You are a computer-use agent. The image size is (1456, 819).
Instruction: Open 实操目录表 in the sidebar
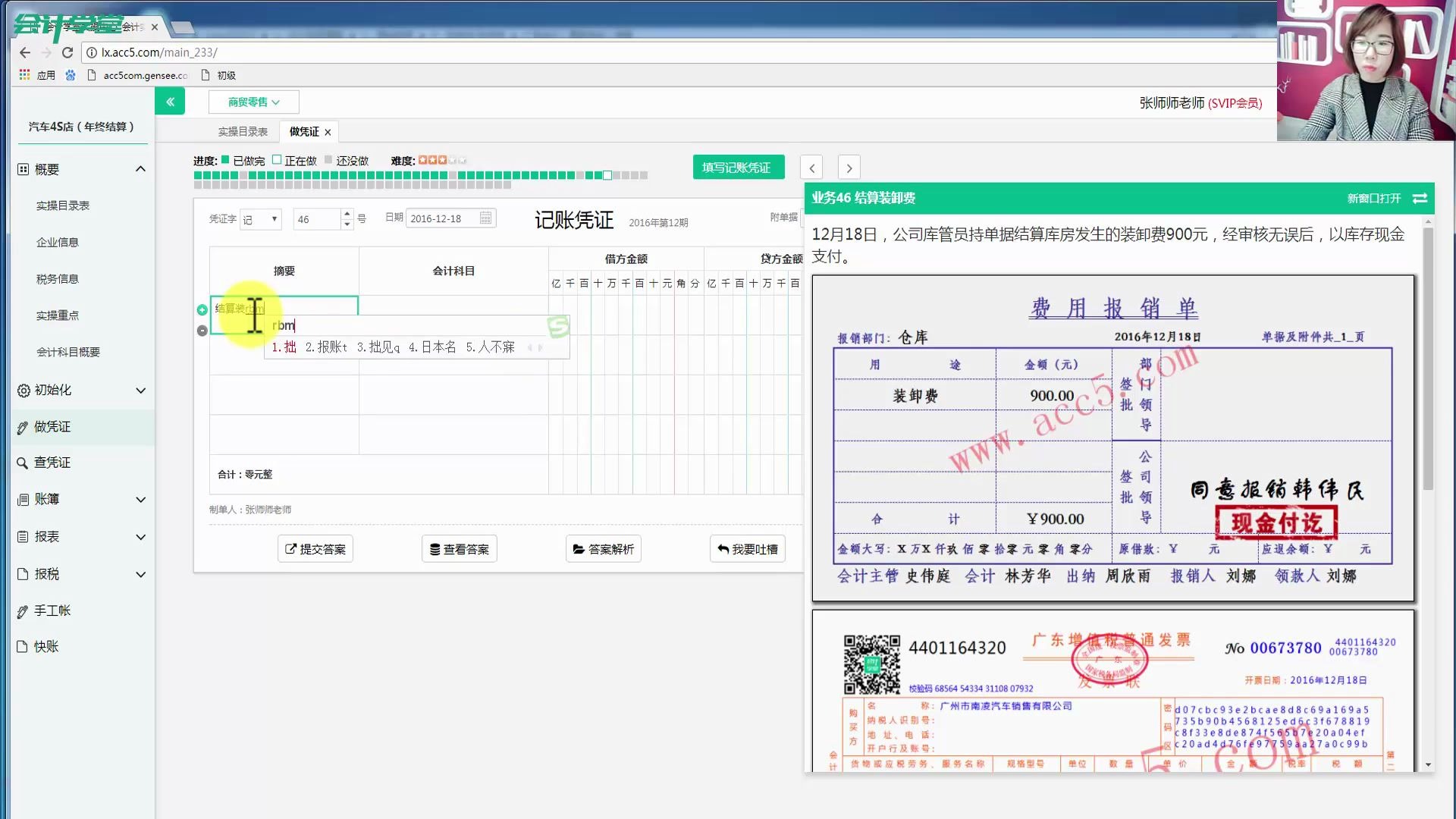(63, 206)
